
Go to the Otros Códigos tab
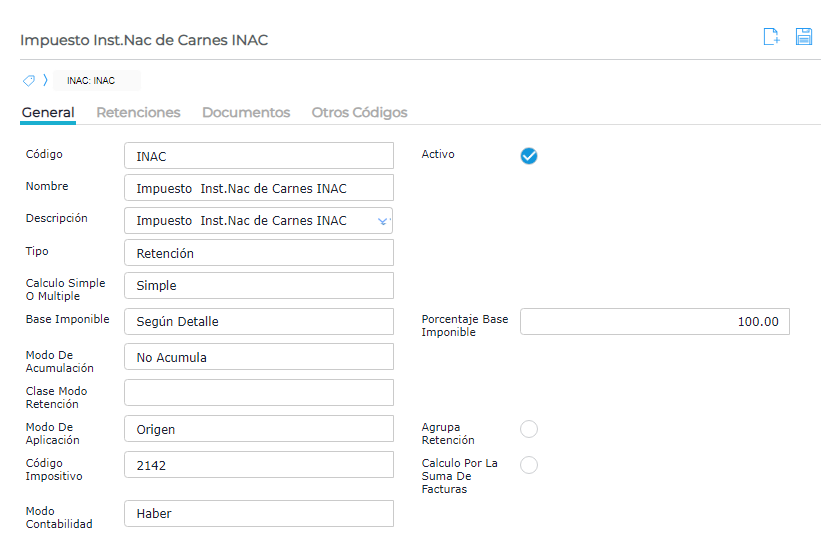point(359,112)
